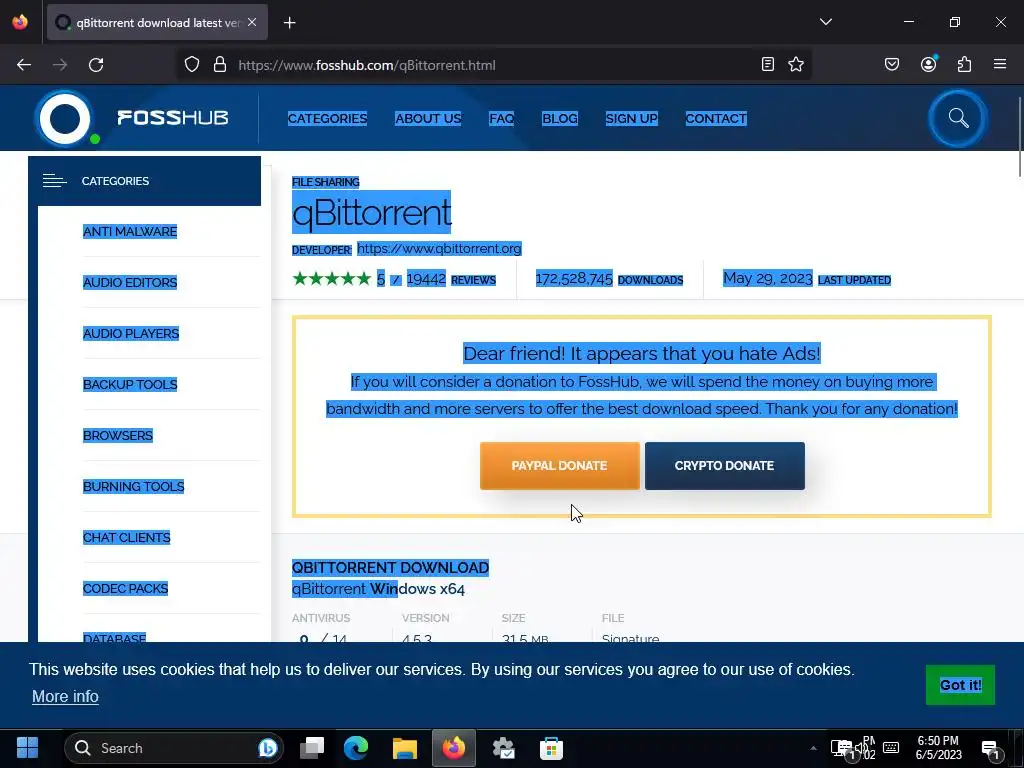Click the taskbar Search box
The width and height of the screenshot is (1024, 768).
pos(174,748)
